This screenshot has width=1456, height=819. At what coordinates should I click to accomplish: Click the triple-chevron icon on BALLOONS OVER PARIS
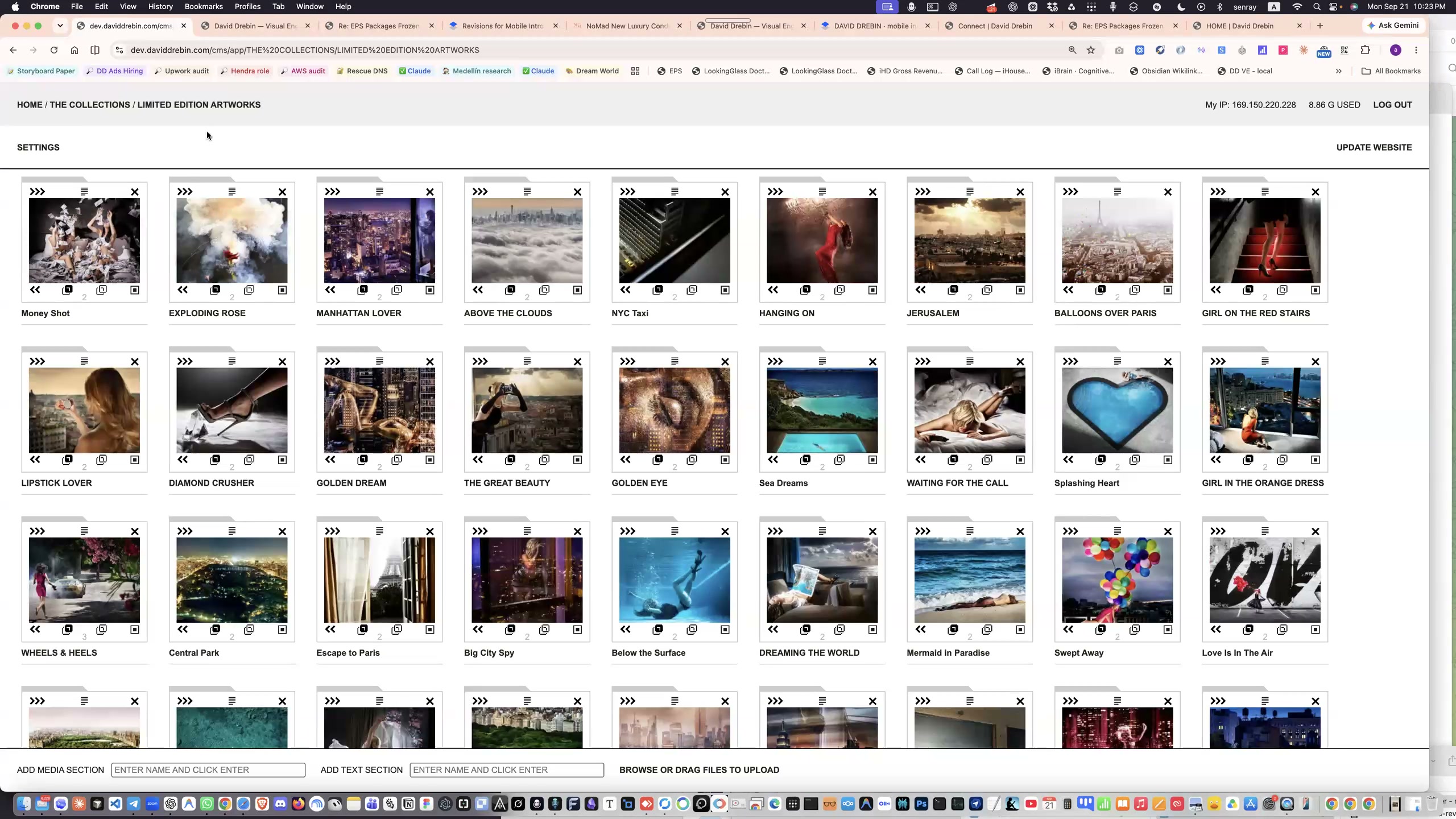pyautogui.click(x=1070, y=192)
